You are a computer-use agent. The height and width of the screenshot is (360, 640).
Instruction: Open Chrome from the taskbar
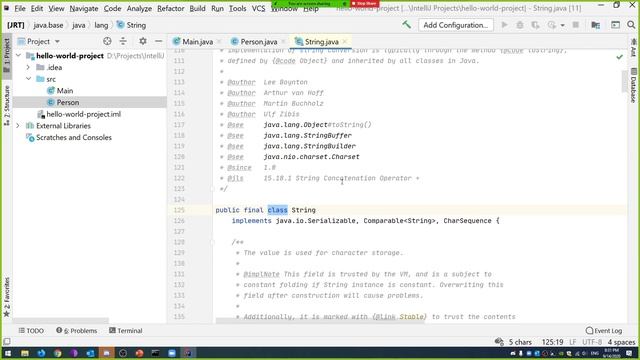[58, 353]
